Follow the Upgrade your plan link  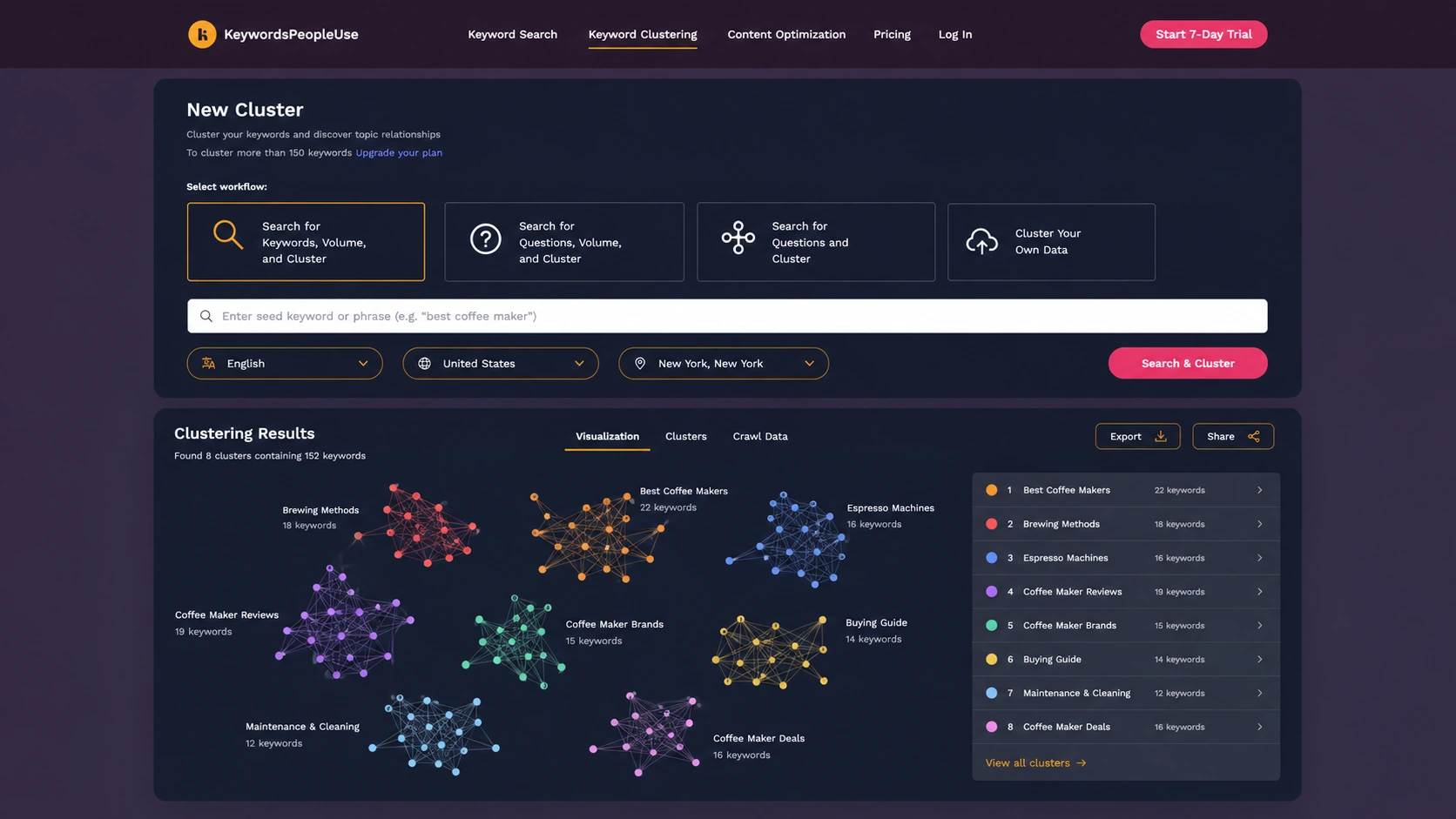click(x=399, y=152)
